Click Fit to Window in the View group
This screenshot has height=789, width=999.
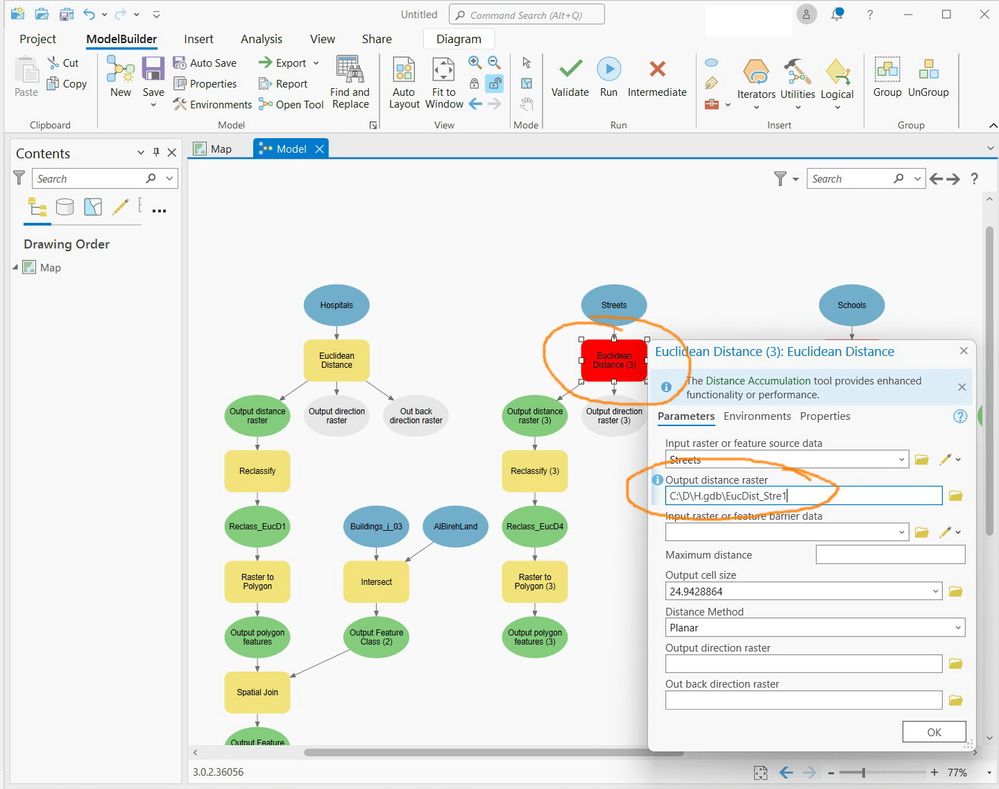coord(444,71)
